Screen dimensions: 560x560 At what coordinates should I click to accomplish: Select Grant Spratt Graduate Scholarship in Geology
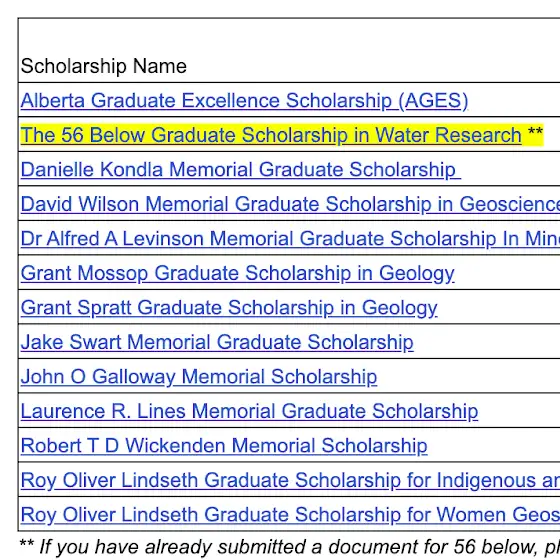(x=229, y=308)
